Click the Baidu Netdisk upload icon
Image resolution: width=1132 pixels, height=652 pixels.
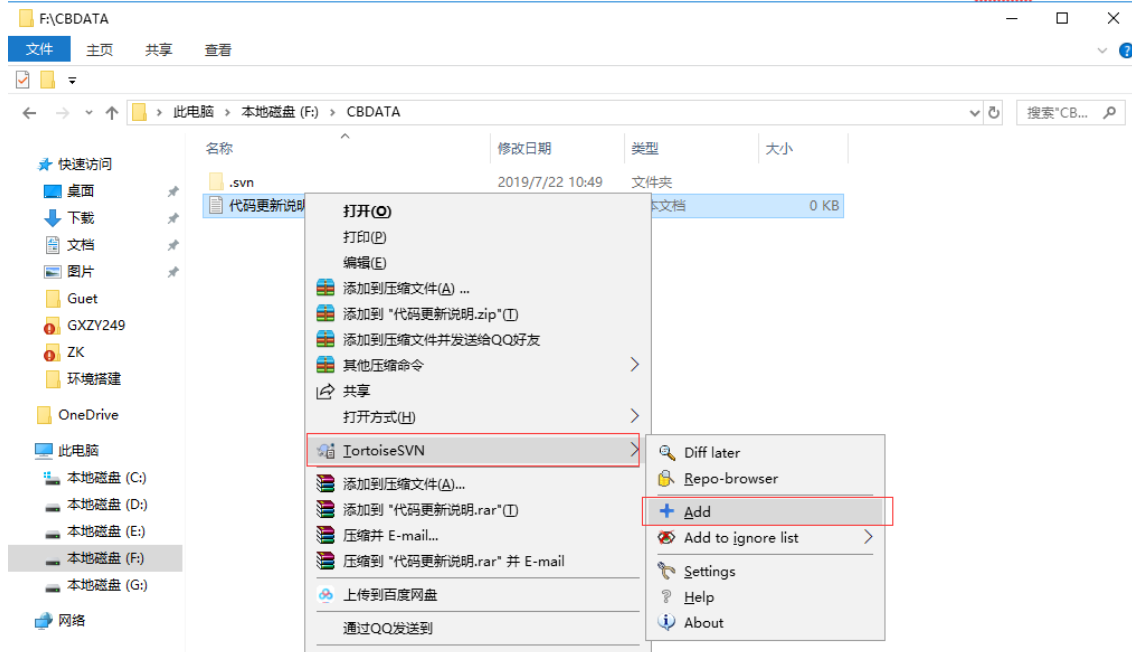pyautogui.click(x=326, y=595)
